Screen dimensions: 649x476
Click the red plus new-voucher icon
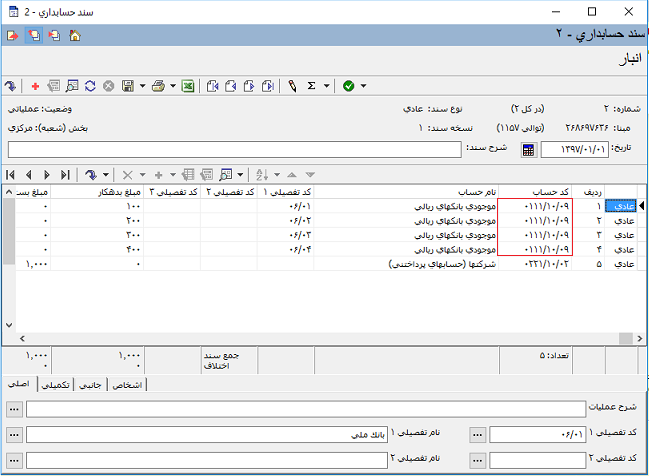[x=36, y=87]
